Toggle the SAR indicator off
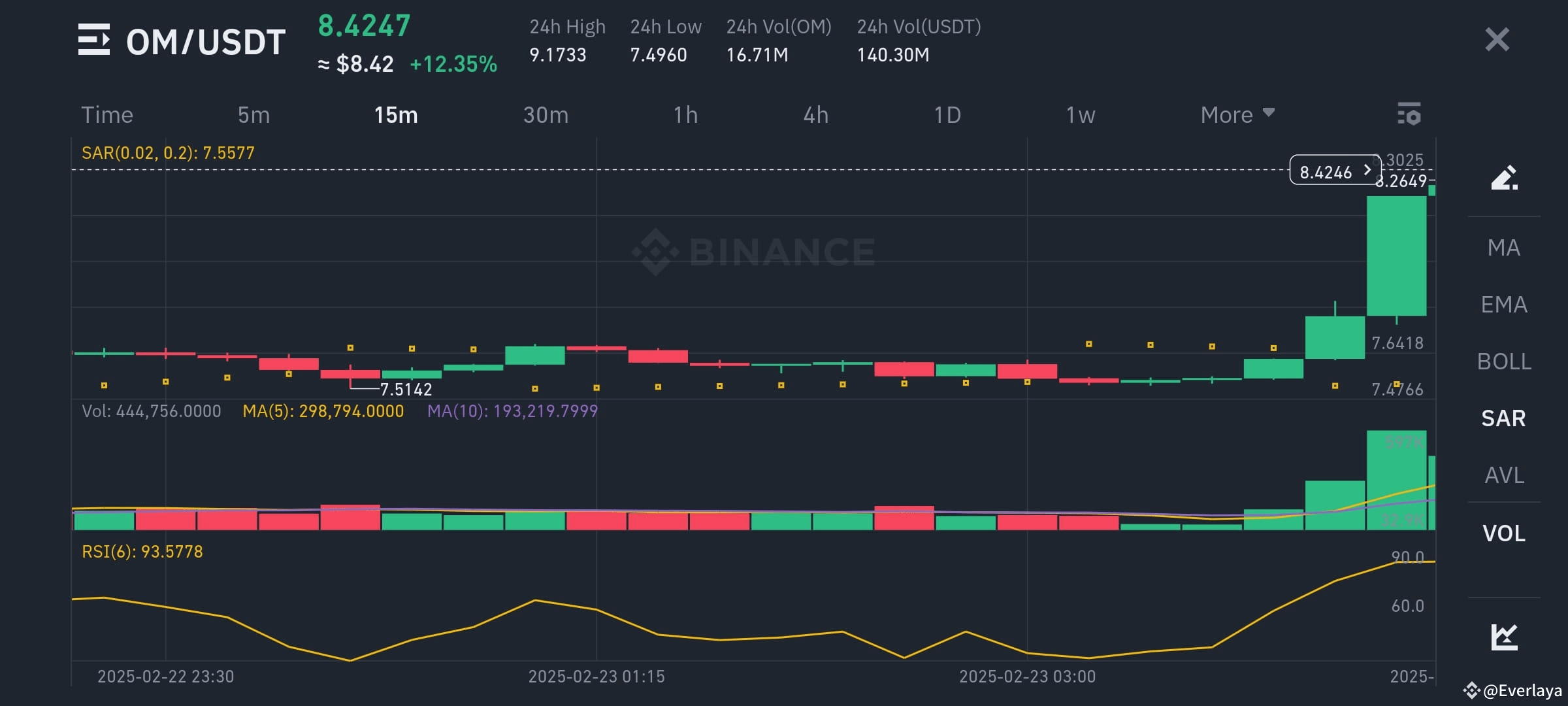 tap(1504, 418)
